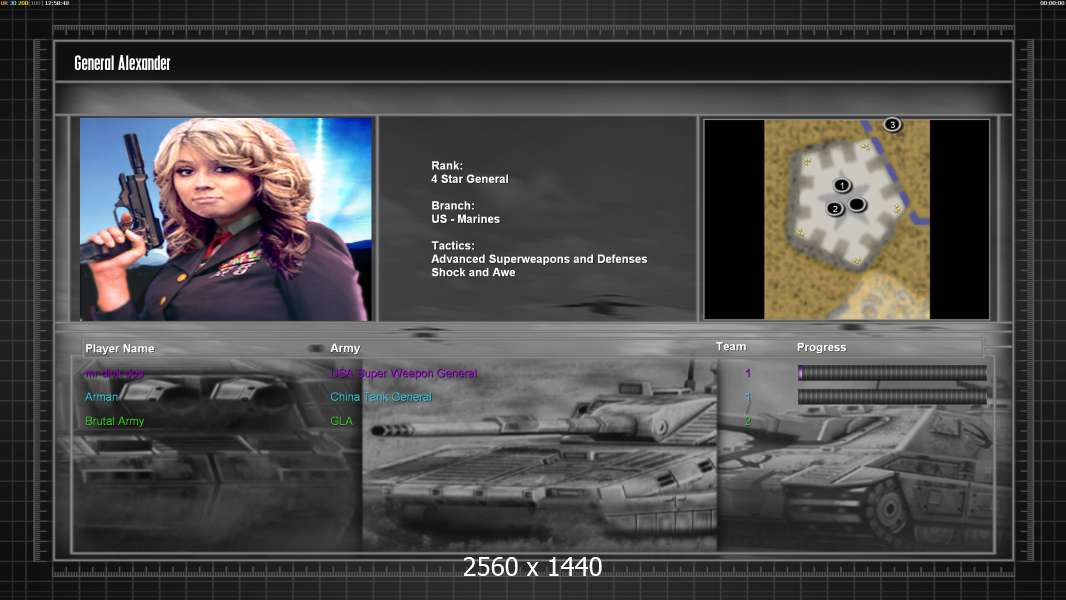The image size is (1066, 600).
Task: Select start position marker 3 on map
Action: click(892, 124)
